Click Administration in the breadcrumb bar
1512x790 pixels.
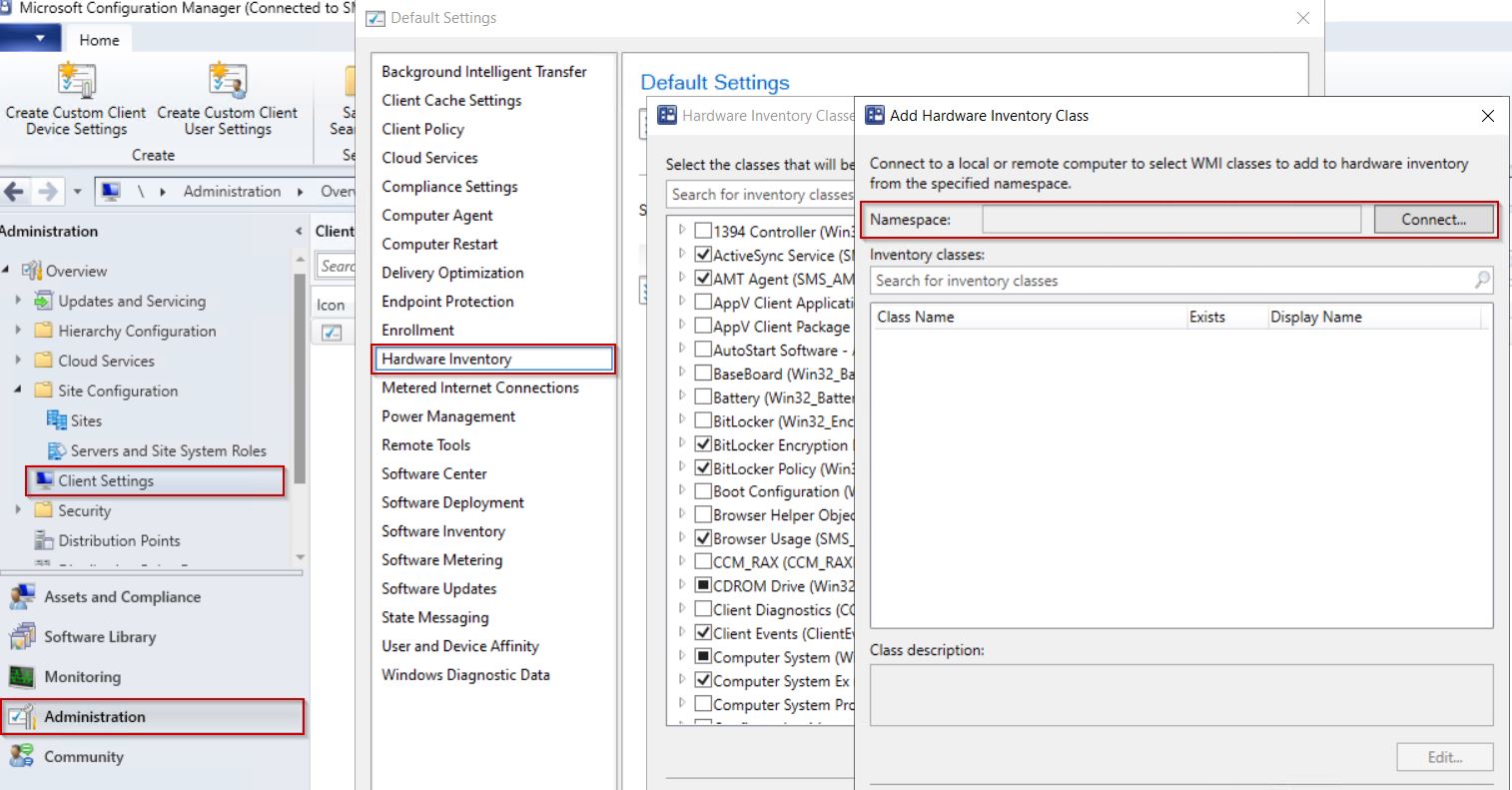tap(232, 192)
